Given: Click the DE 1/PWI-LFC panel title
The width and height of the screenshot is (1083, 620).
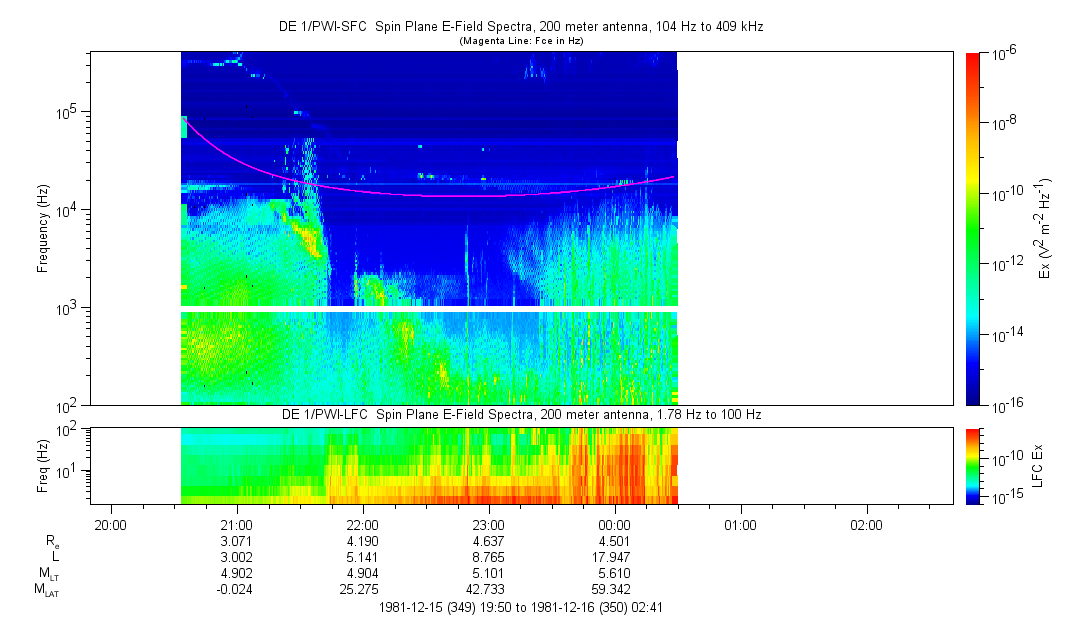Looking at the screenshot, I should pyautogui.click(x=520, y=415).
